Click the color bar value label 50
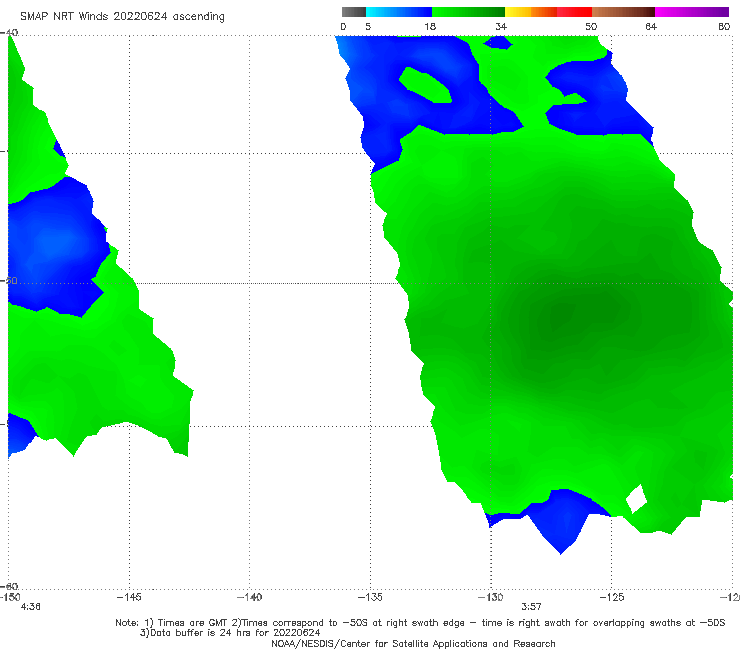 [x=591, y=26]
